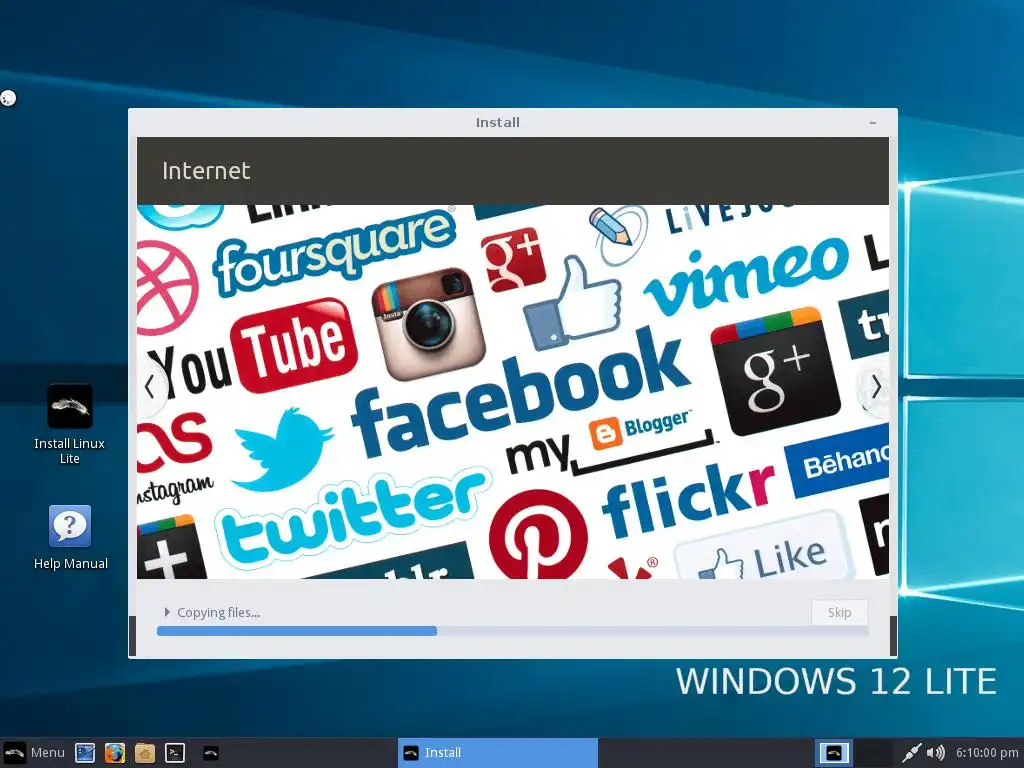Launch Firefox from the taskbar
Viewport: 1024px width, 768px height.
(114, 753)
